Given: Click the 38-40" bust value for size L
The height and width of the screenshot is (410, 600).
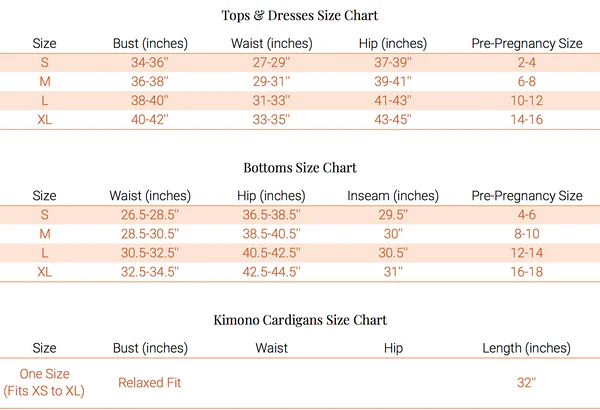Looking at the screenshot, I should coord(150,101).
